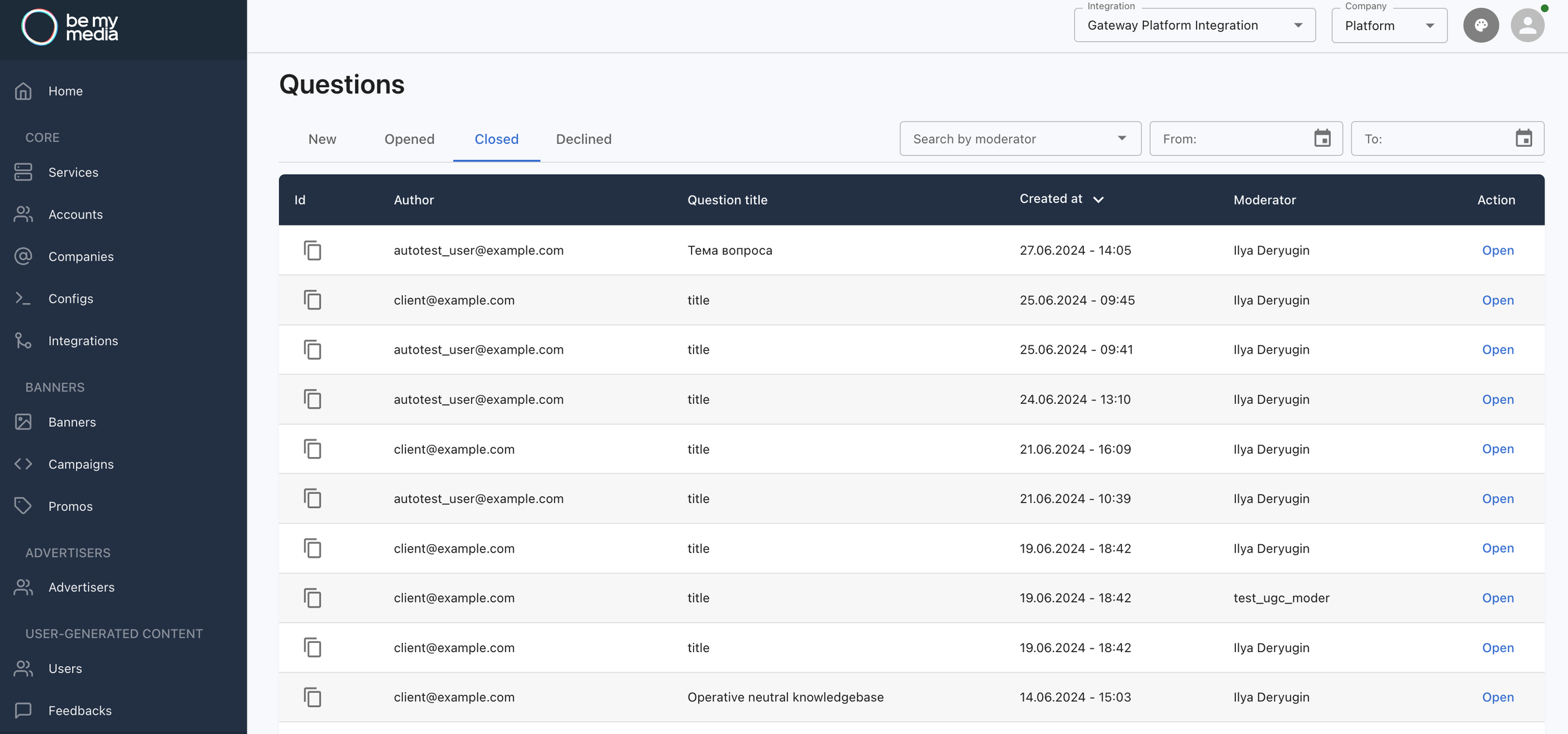Image resolution: width=1568 pixels, height=734 pixels.
Task: Open the Operative neutral knowledgebase question
Action: [x=1497, y=697]
